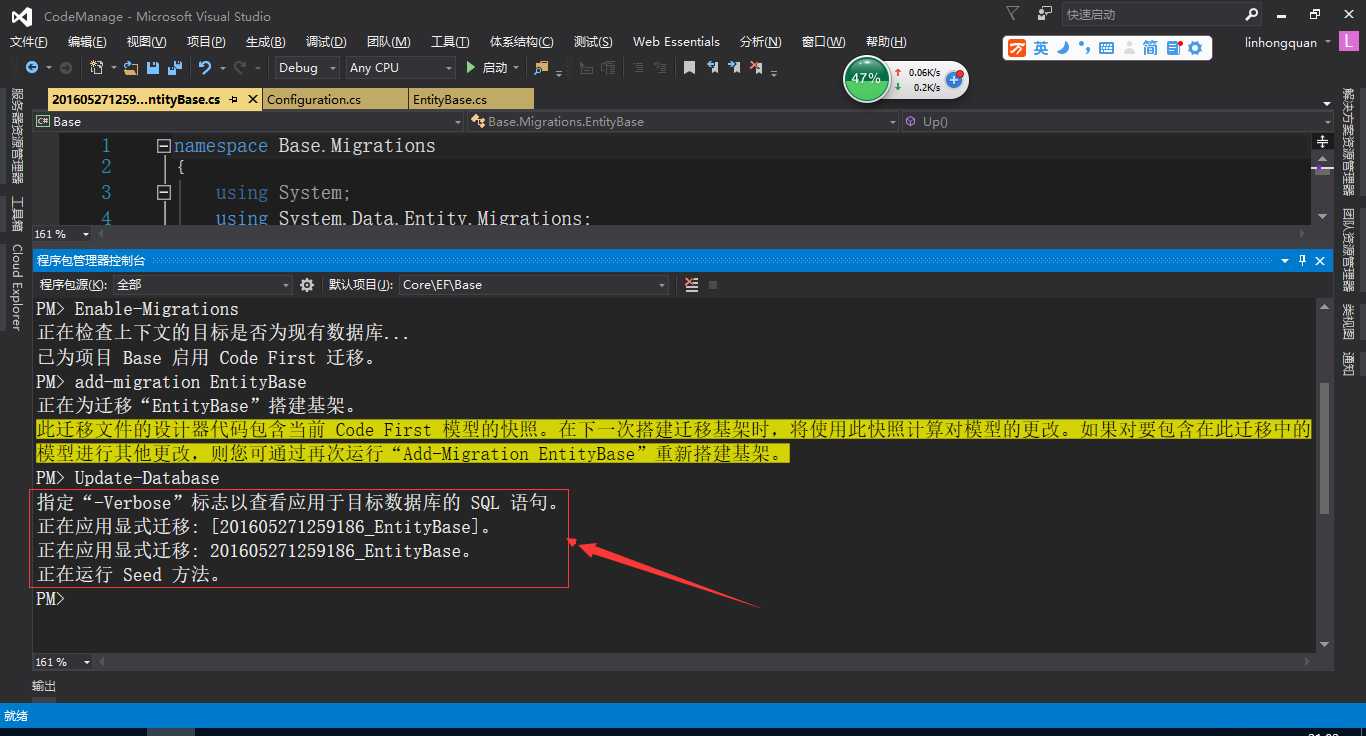Open the 视图(V) menu
Screen dimensions: 1366x736
point(147,42)
